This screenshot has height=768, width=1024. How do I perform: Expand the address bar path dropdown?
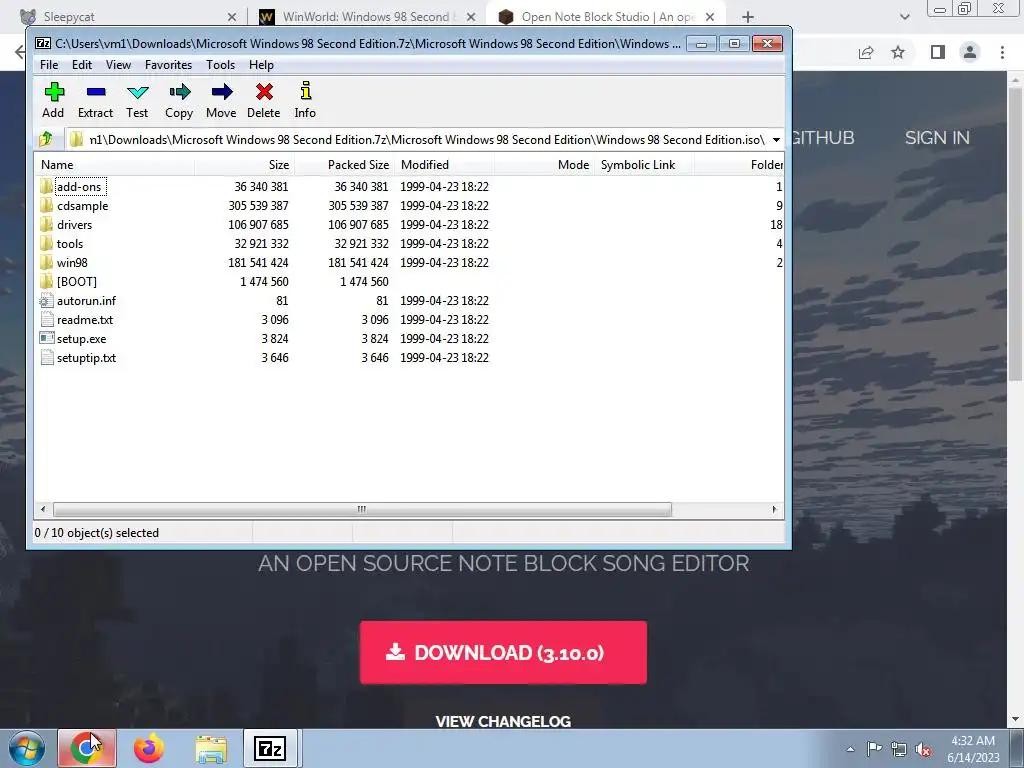[776, 140]
